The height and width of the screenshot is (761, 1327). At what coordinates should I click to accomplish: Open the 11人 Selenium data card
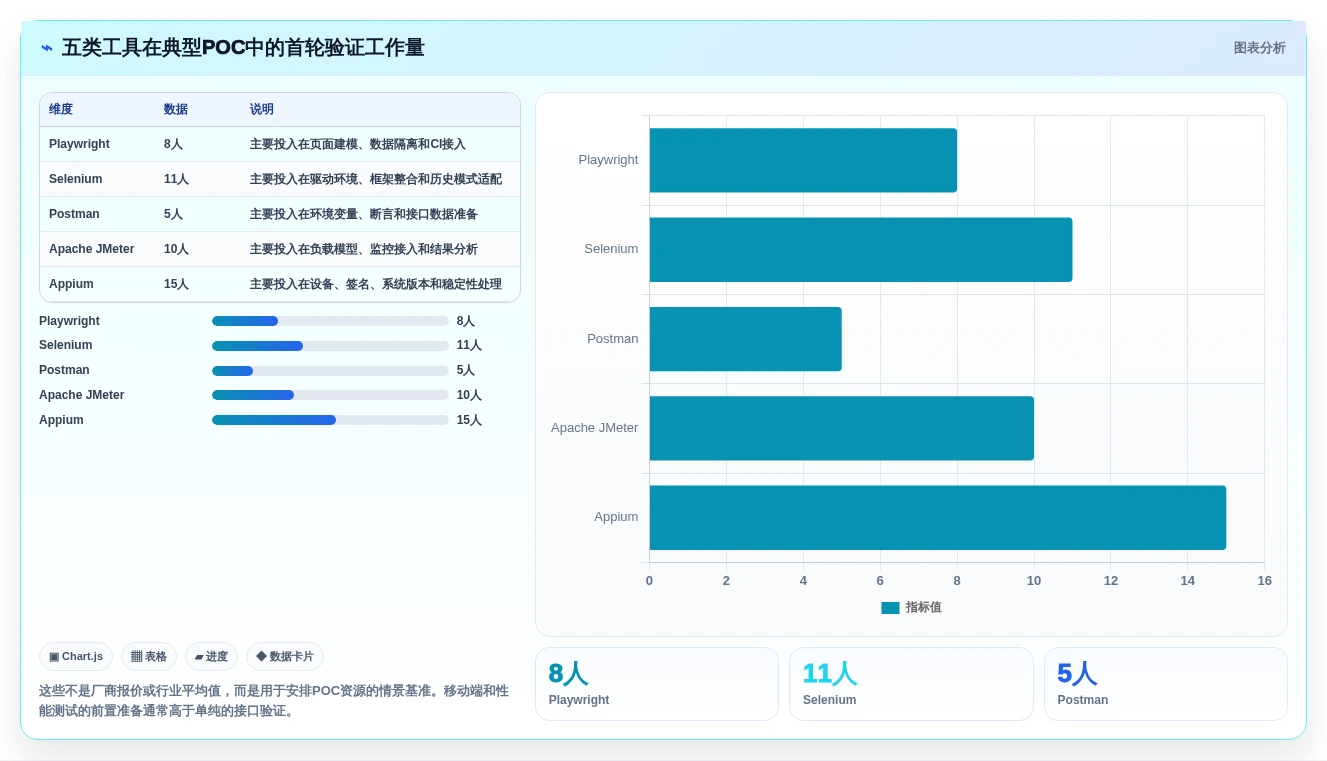[x=911, y=684]
